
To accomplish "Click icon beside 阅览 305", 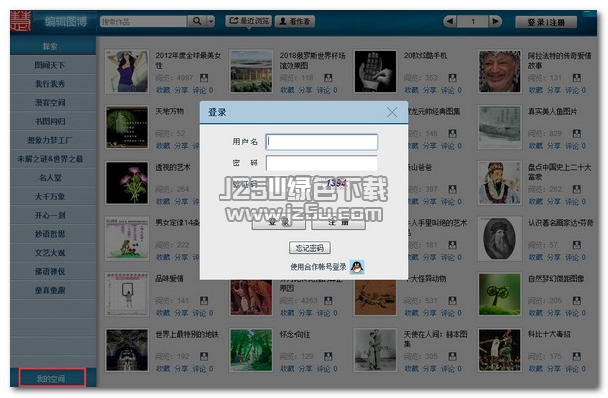I will (452, 356).
